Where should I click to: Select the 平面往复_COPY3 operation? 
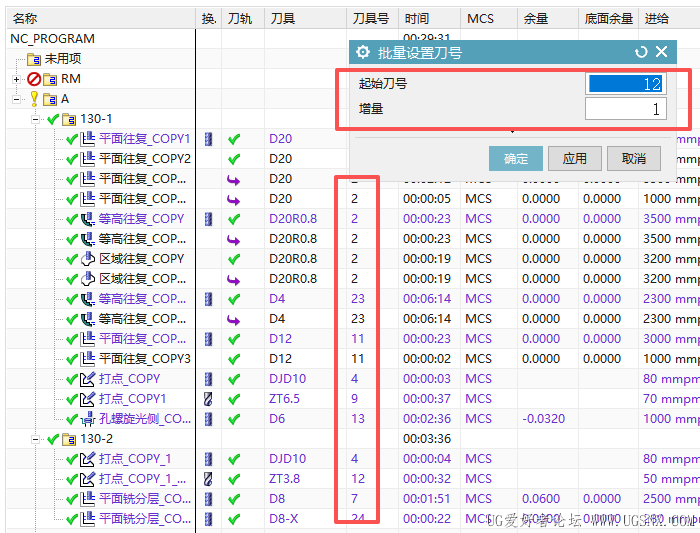[145, 359]
